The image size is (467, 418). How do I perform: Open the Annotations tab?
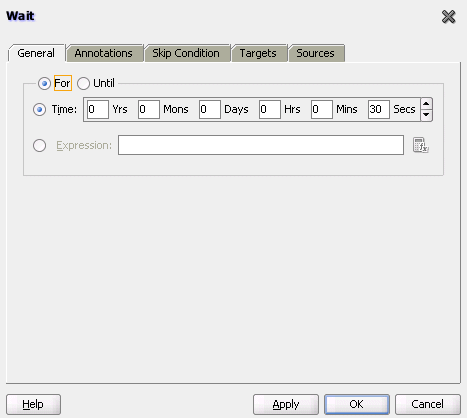104,53
